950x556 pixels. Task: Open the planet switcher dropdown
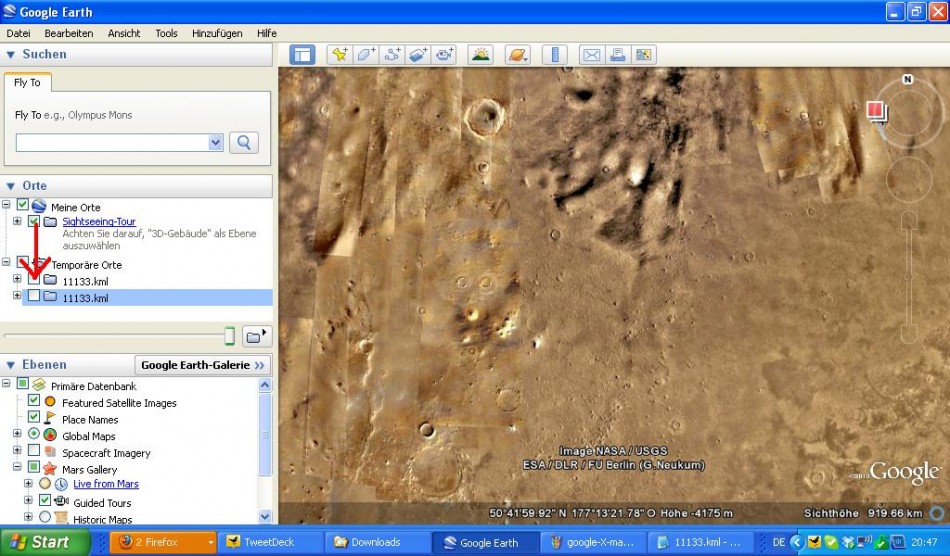[517, 55]
